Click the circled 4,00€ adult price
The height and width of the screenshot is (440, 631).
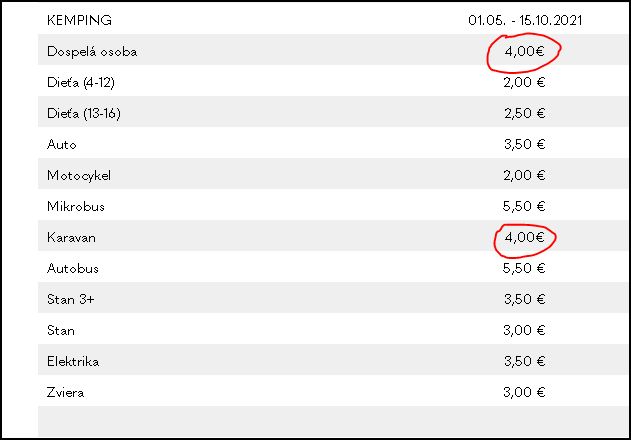pos(524,51)
